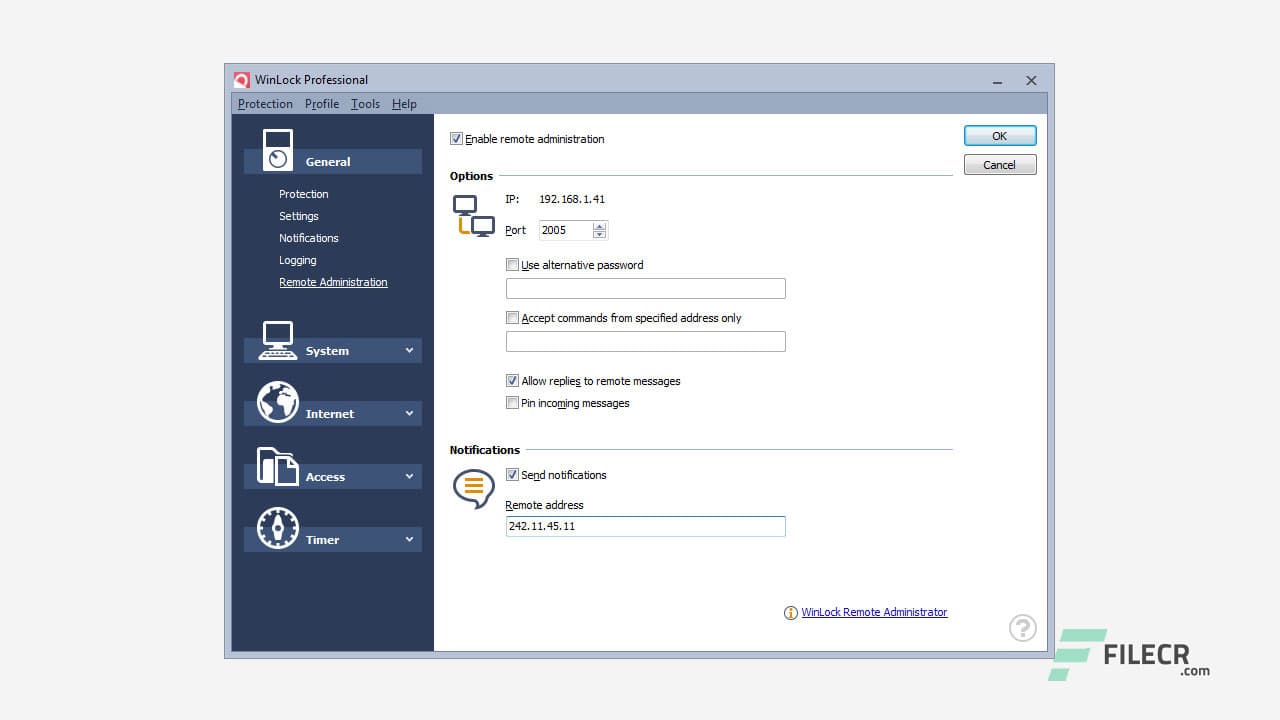
Task: Click the Internet globe icon
Action: click(276, 402)
